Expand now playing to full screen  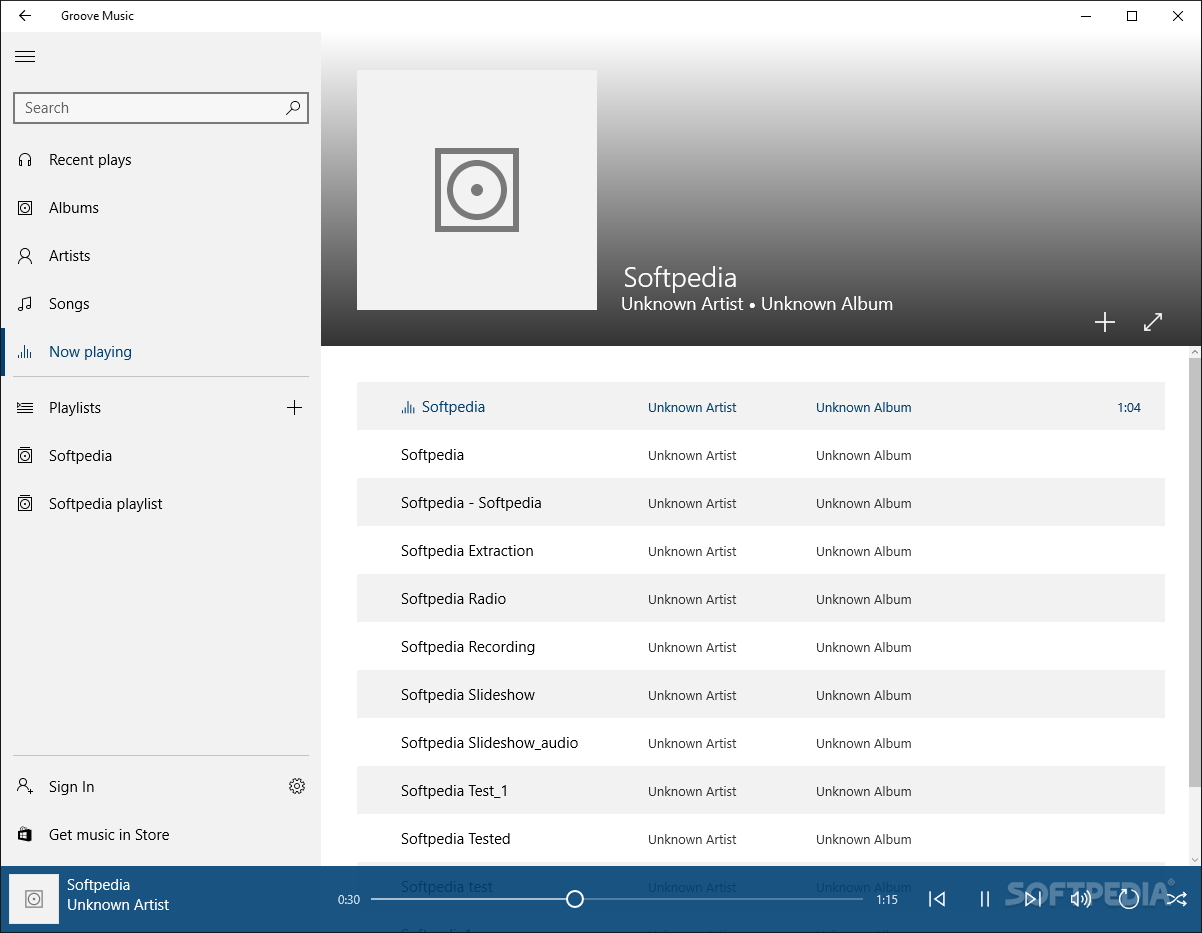pyautogui.click(x=1153, y=322)
